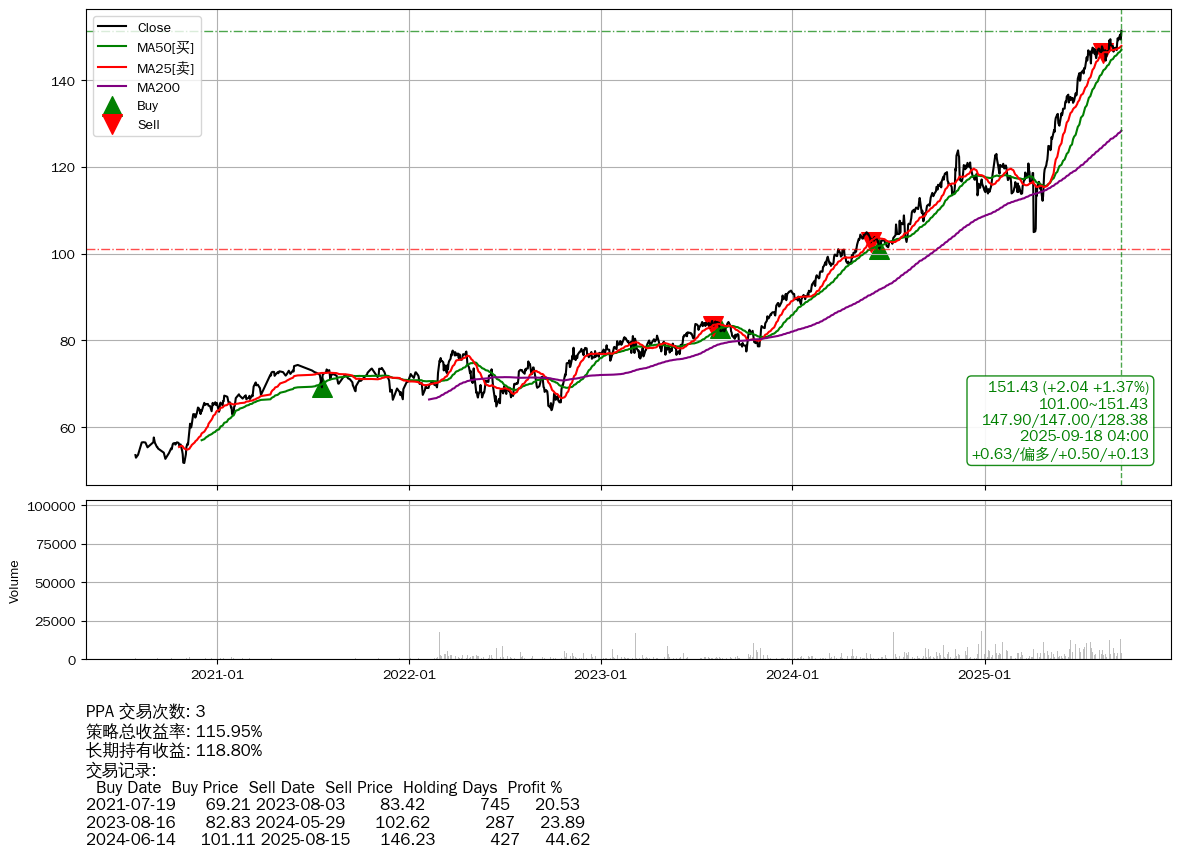Click the Volume axis label

click(14, 581)
